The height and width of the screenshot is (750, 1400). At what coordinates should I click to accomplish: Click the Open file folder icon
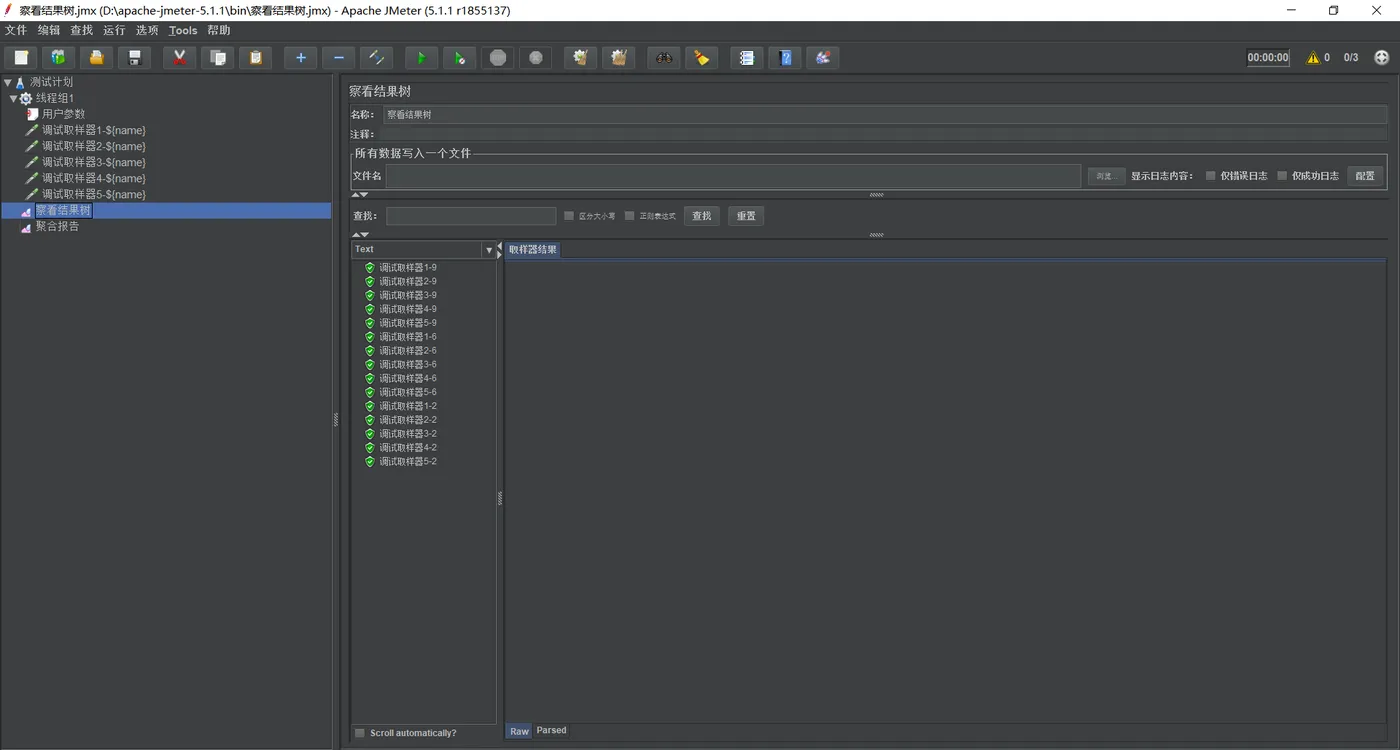pyautogui.click(x=96, y=58)
